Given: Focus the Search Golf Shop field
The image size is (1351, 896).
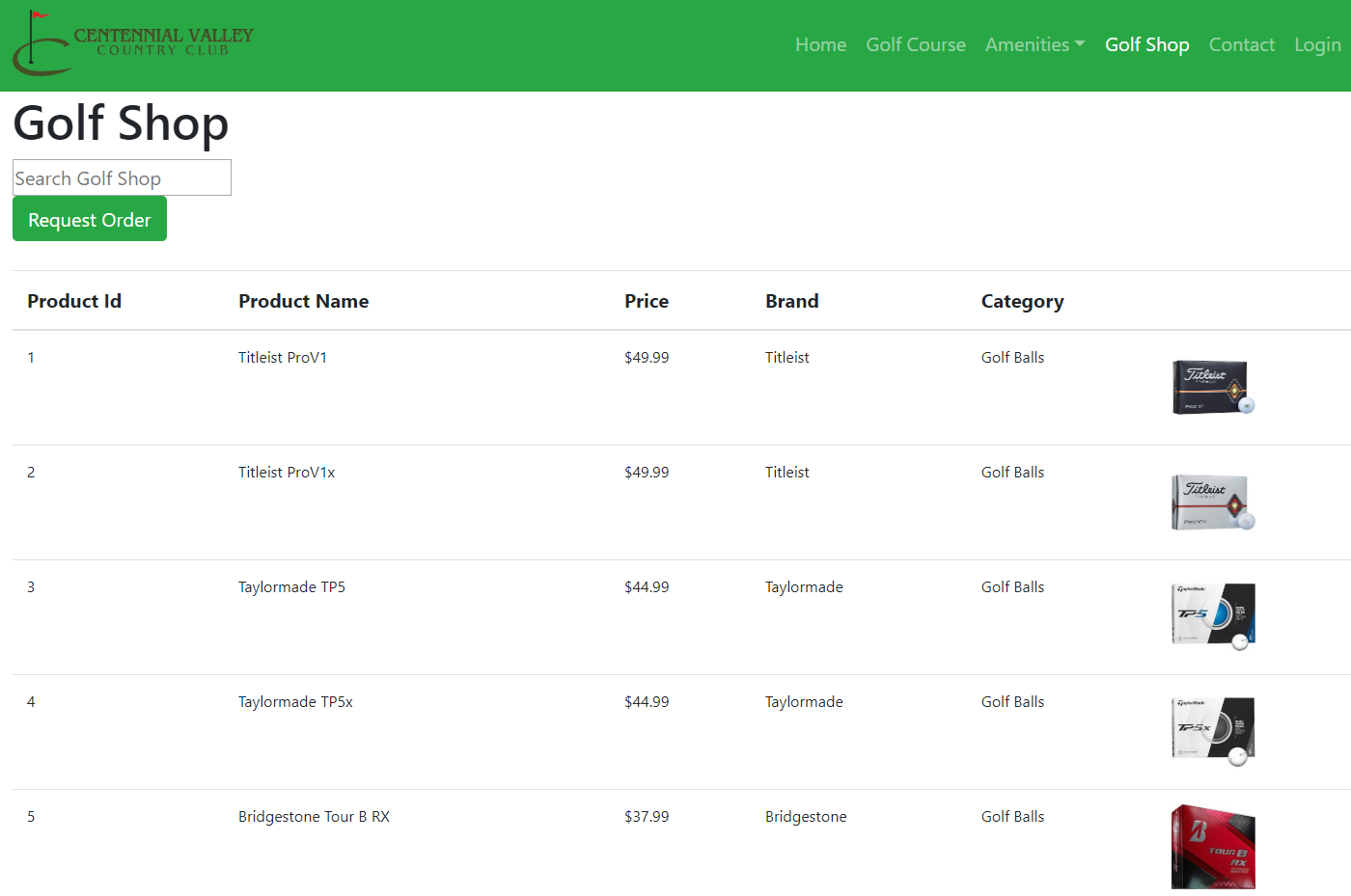Looking at the screenshot, I should pos(122,177).
